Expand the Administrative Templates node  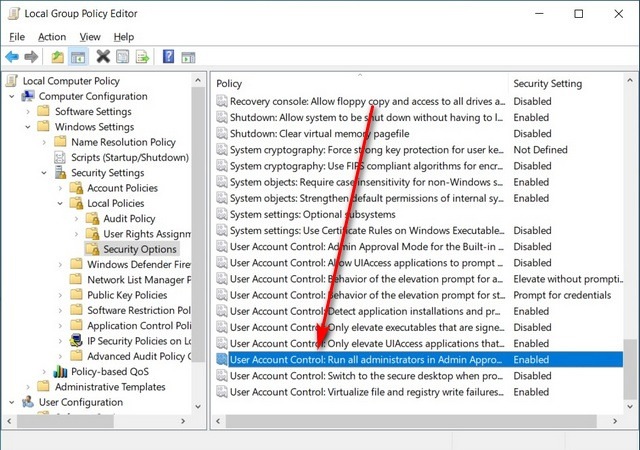pyautogui.click(x=28, y=387)
